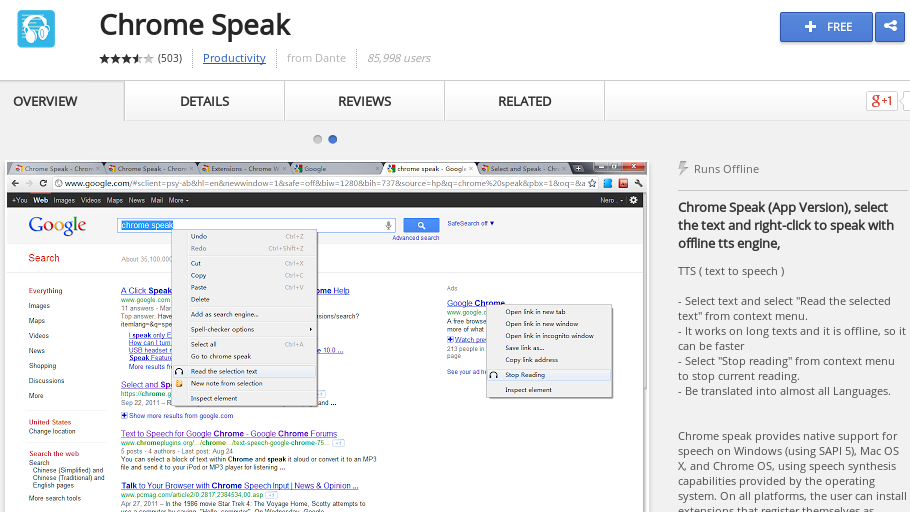Click the 'from Dante' developer text

coord(315,58)
